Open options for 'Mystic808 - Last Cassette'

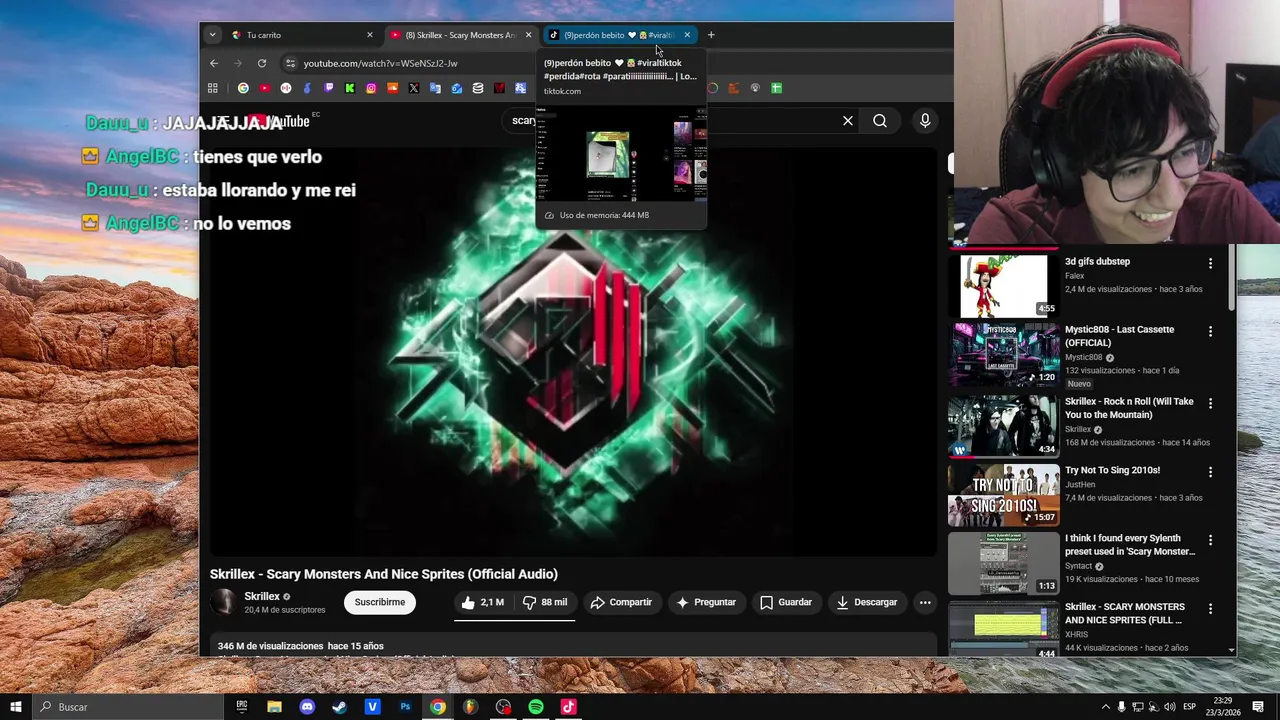(1210, 331)
